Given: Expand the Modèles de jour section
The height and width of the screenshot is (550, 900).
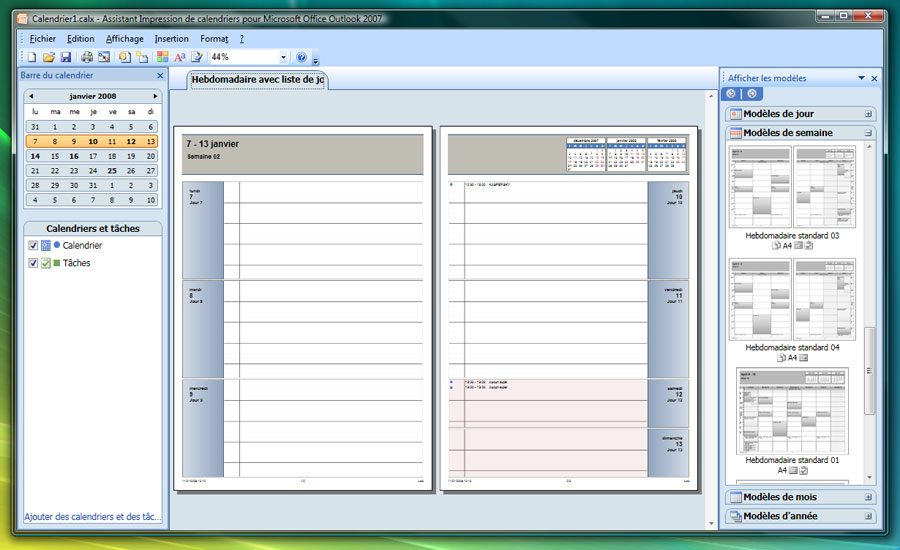Looking at the screenshot, I should point(868,114).
